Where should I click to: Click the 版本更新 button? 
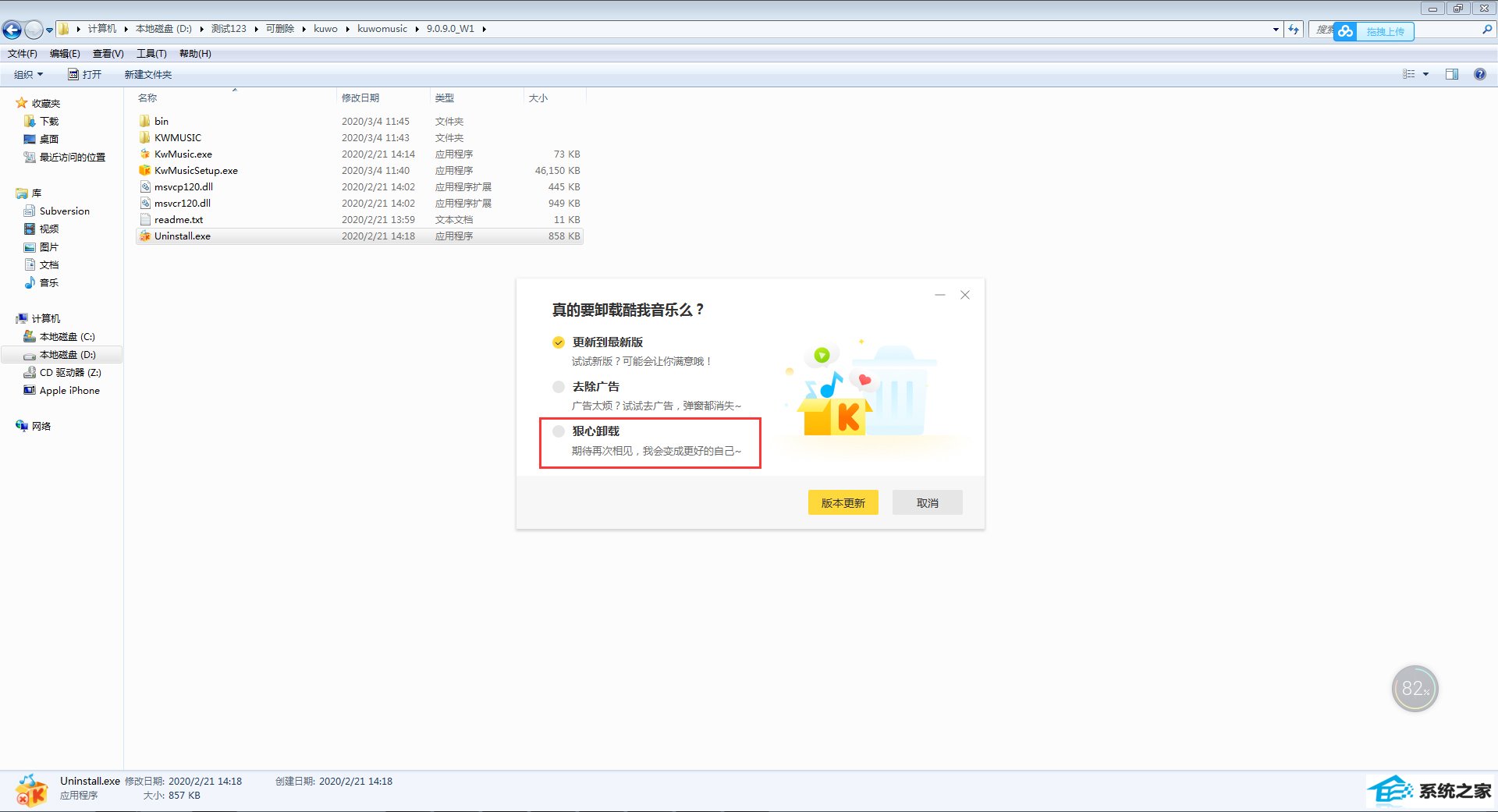pos(843,502)
